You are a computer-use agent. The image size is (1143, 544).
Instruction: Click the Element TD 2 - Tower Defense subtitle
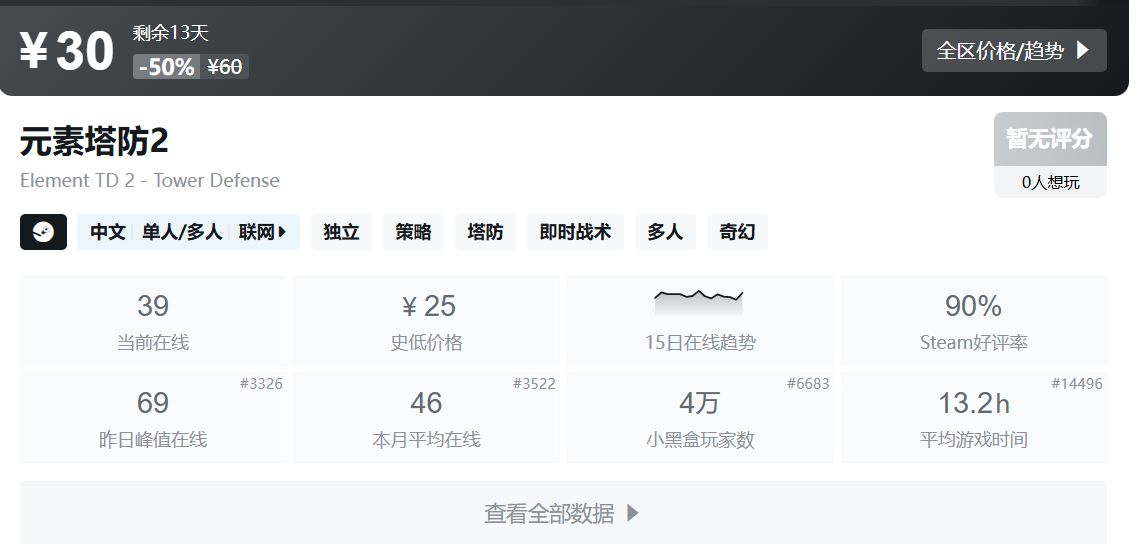149,180
